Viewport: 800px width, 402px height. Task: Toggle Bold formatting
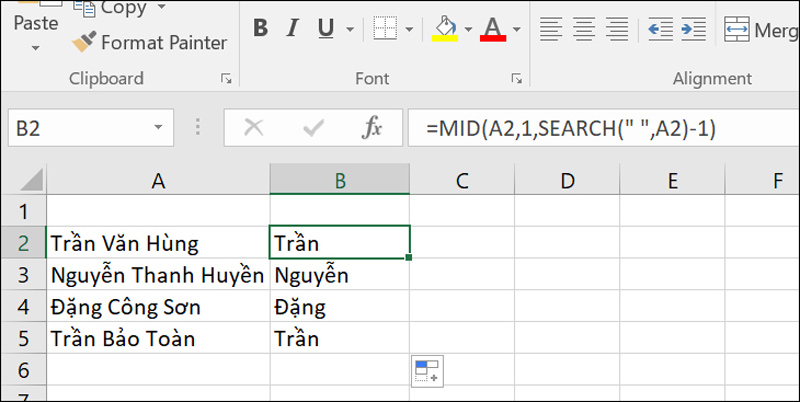click(x=260, y=29)
